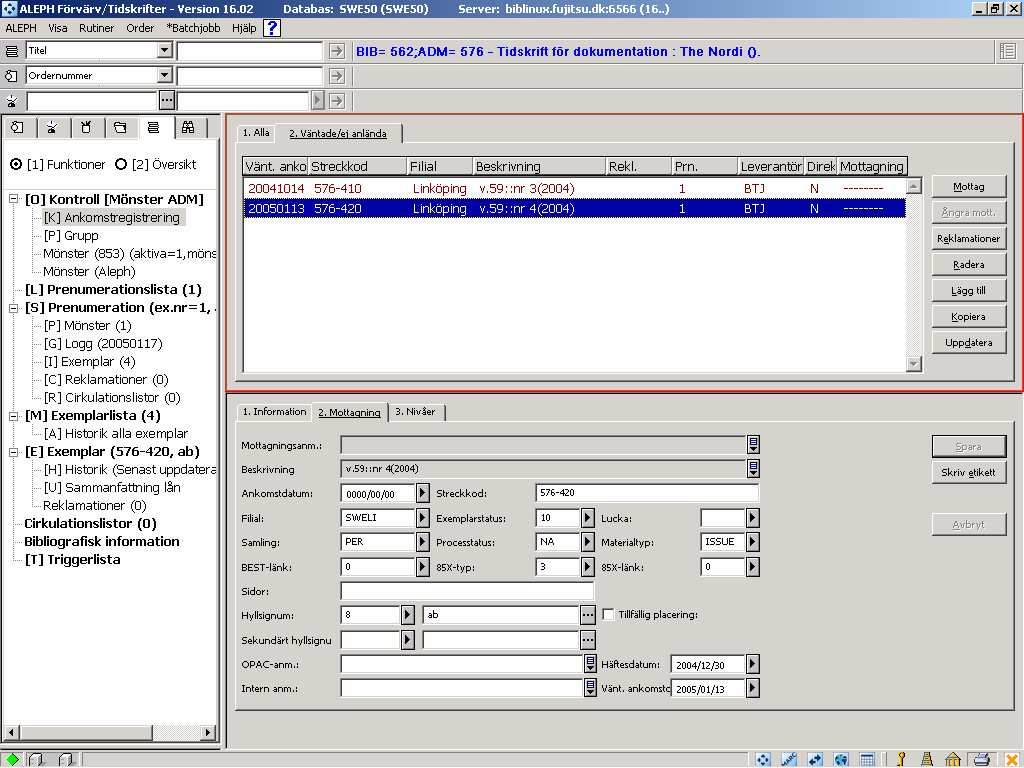Switch to the 1. Information tab

(274, 411)
